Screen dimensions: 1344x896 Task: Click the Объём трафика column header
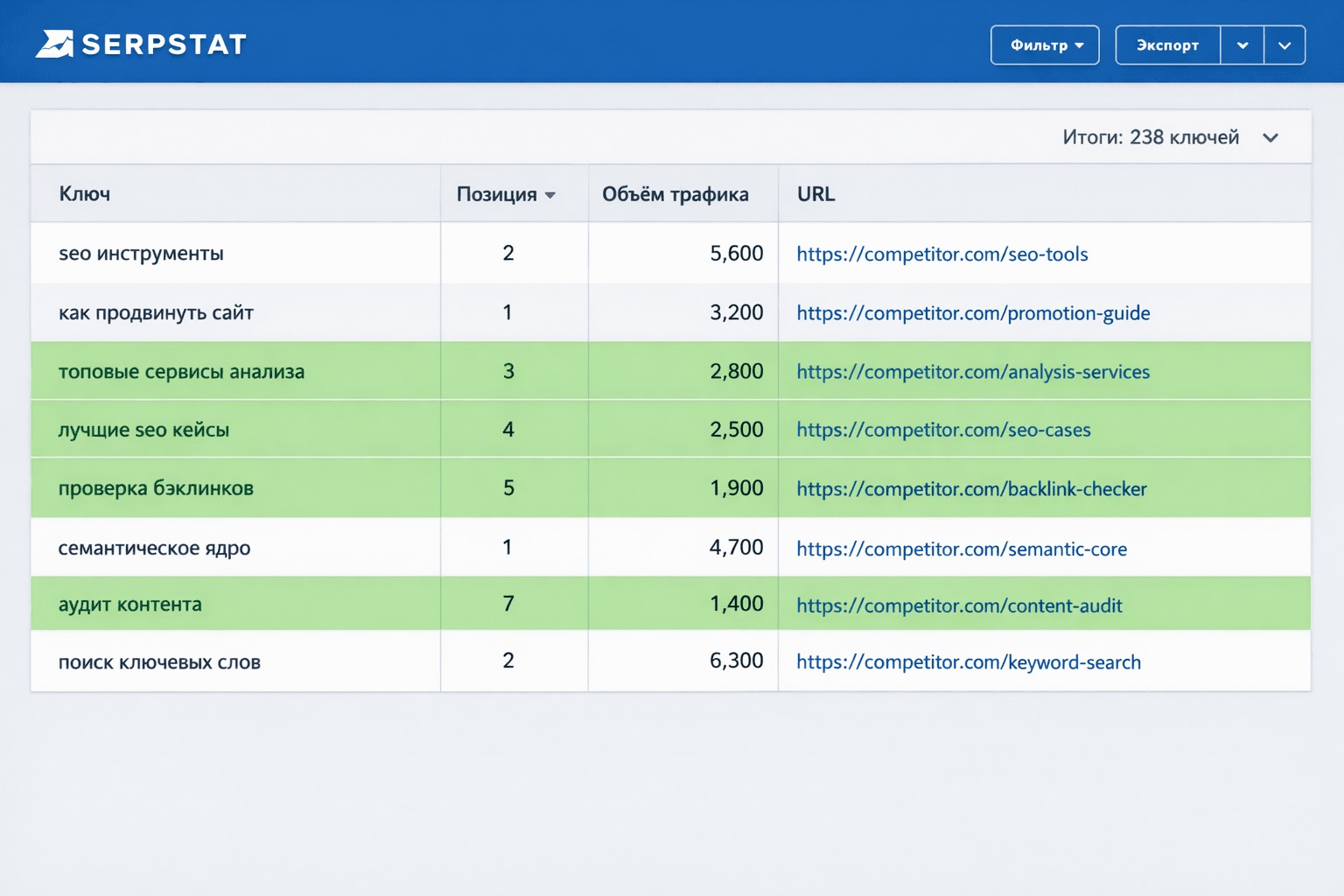pos(675,193)
